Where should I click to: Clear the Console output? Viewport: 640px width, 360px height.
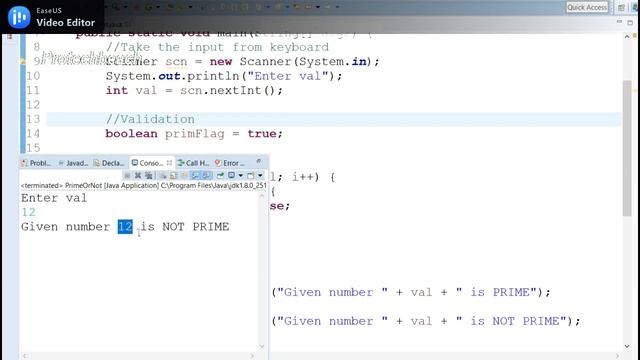tap(163, 176)
